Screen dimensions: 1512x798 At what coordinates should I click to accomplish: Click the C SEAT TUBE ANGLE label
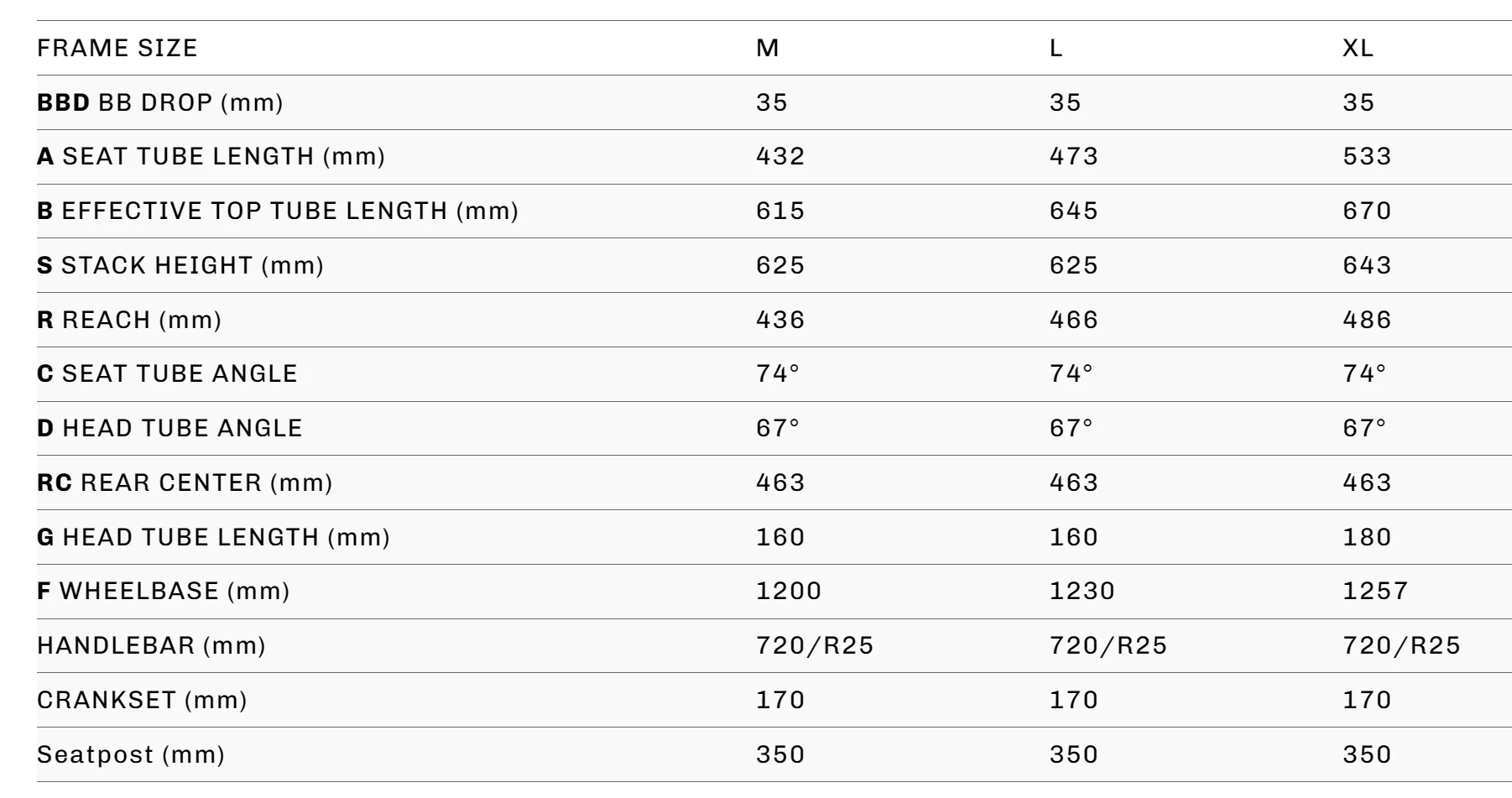(x=167, y=373)
